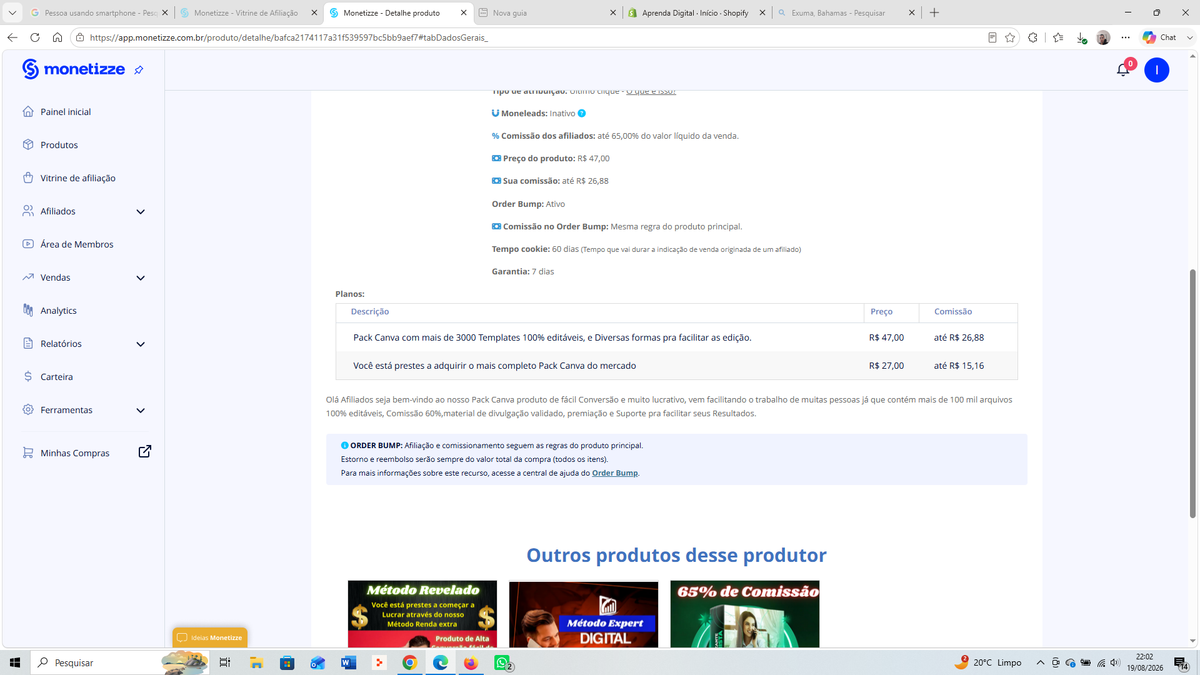Open a new browser tab
Viewport: 1200px width, 675px height.
pyautogui.click(x=934, y=13)
